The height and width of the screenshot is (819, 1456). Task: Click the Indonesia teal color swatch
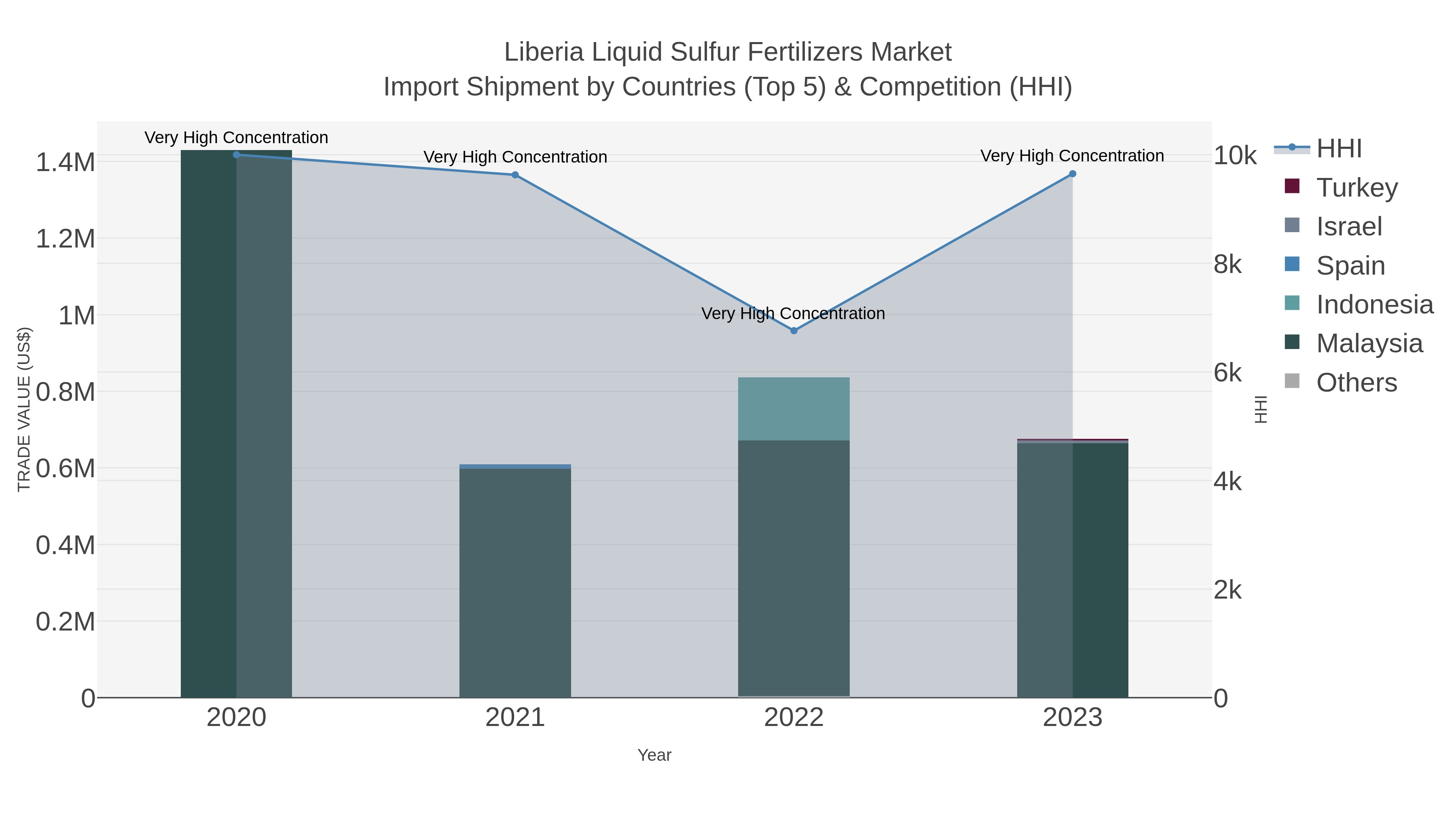tap(1292, 303)
